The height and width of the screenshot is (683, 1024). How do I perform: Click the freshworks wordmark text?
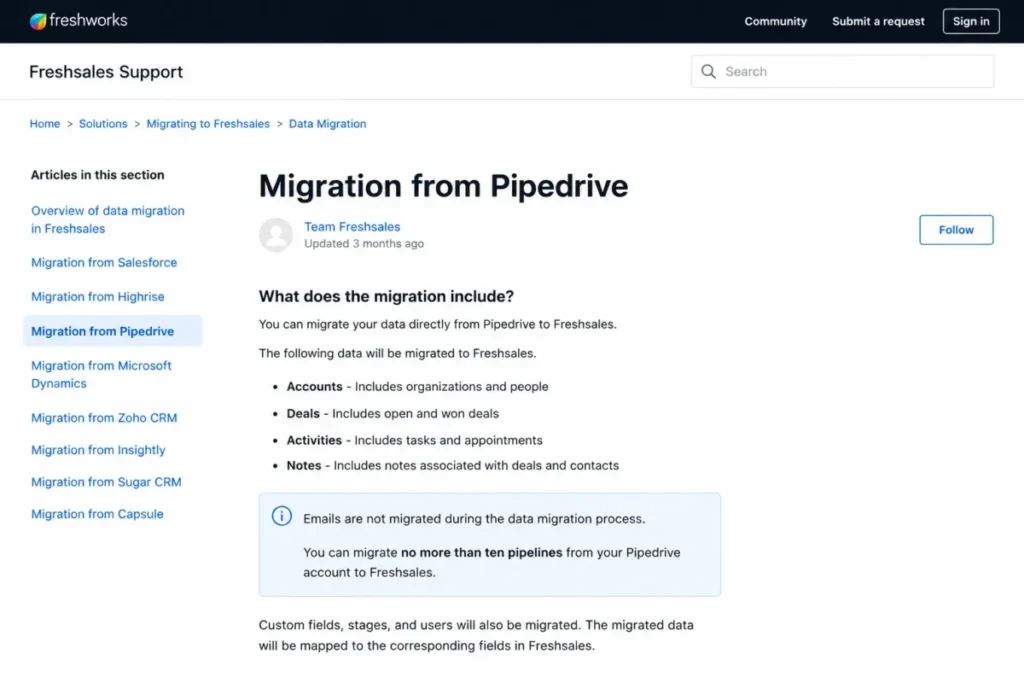coord(88,20)
